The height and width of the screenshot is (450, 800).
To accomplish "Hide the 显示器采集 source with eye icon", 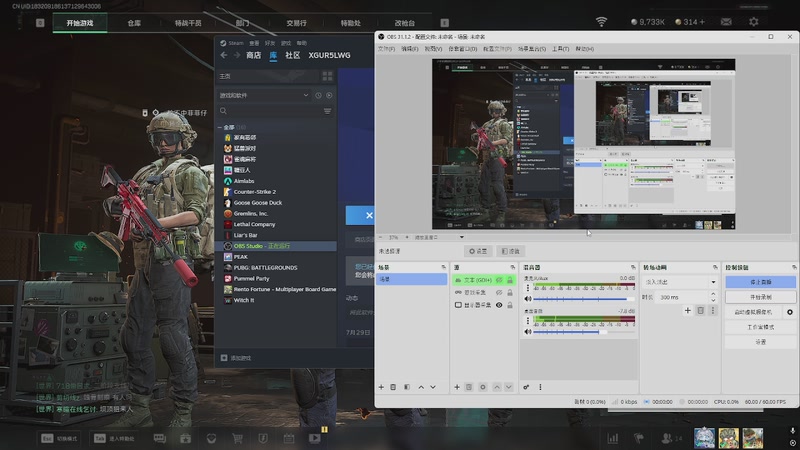I will [x=499, y=305].
